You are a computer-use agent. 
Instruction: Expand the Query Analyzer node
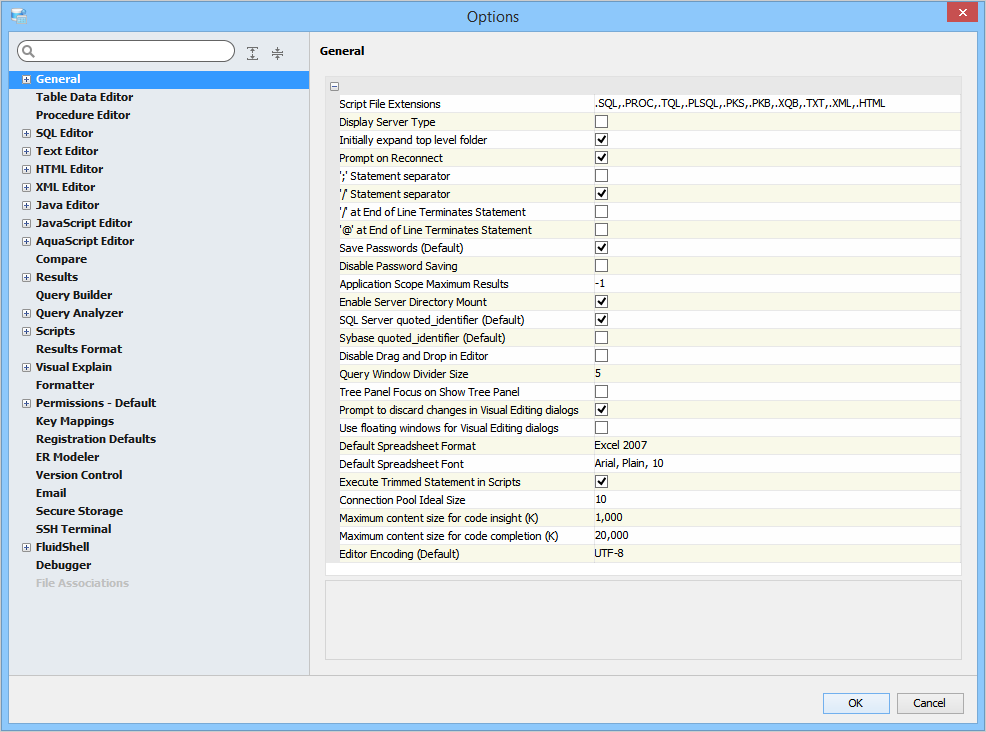coord(27,313)
